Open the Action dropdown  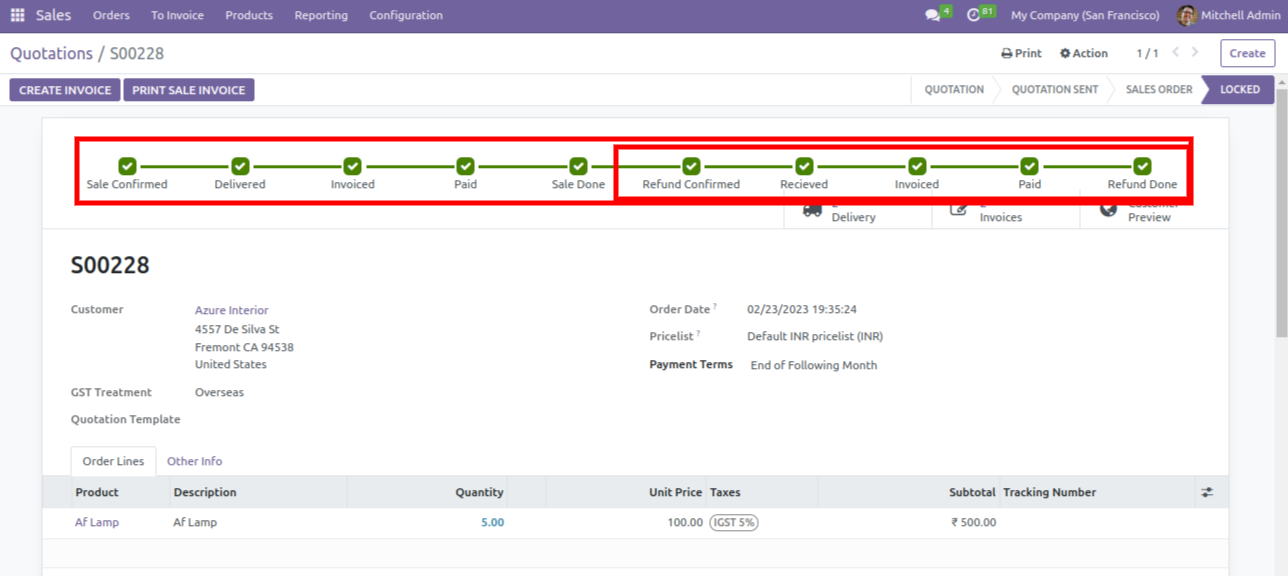(1084, 53)
